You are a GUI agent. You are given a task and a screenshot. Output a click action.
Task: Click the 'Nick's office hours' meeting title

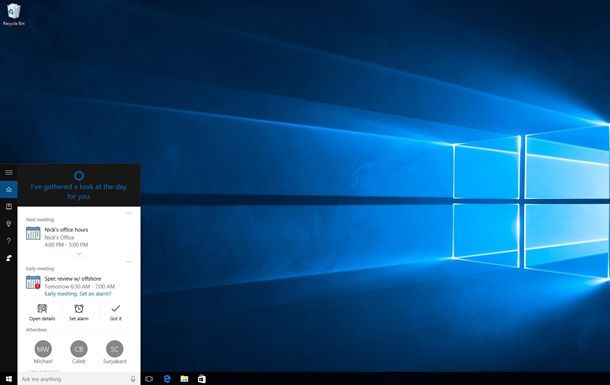(x=66, y=229)
